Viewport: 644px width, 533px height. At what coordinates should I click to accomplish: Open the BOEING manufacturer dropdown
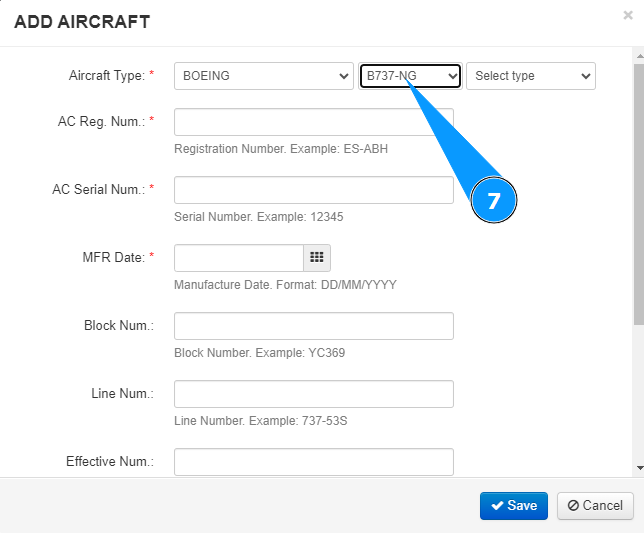tap(263, 76)
